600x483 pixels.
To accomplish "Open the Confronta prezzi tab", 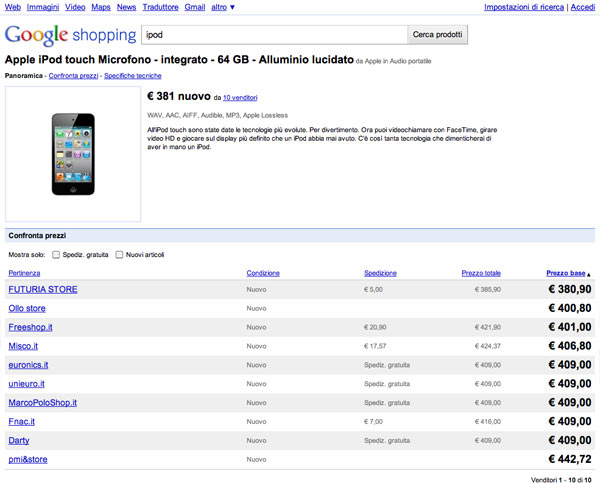I will pos(72,76).
